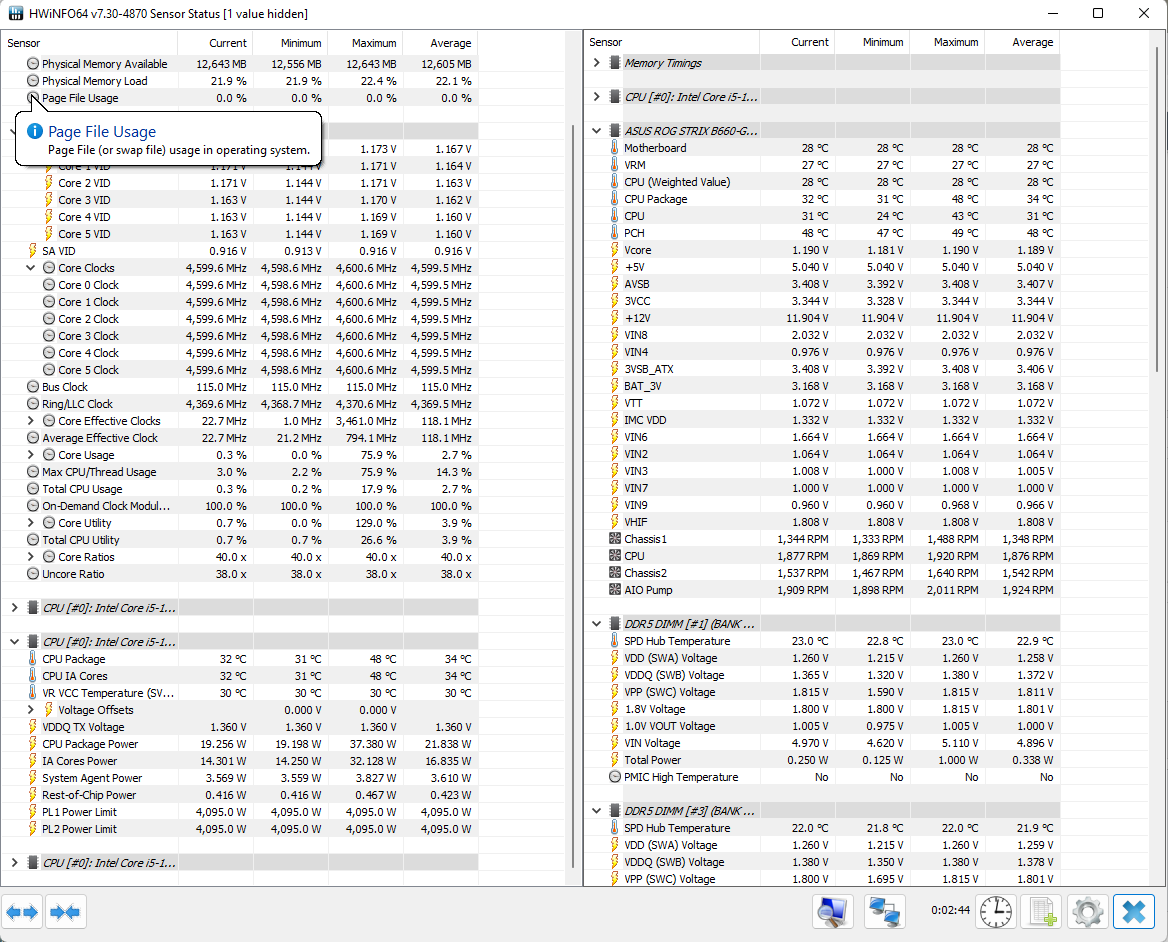This screenshot has height=942, width=1168.
Task: Click the lightning icon next to PL1 Power Limit
Action: point(33,812)
